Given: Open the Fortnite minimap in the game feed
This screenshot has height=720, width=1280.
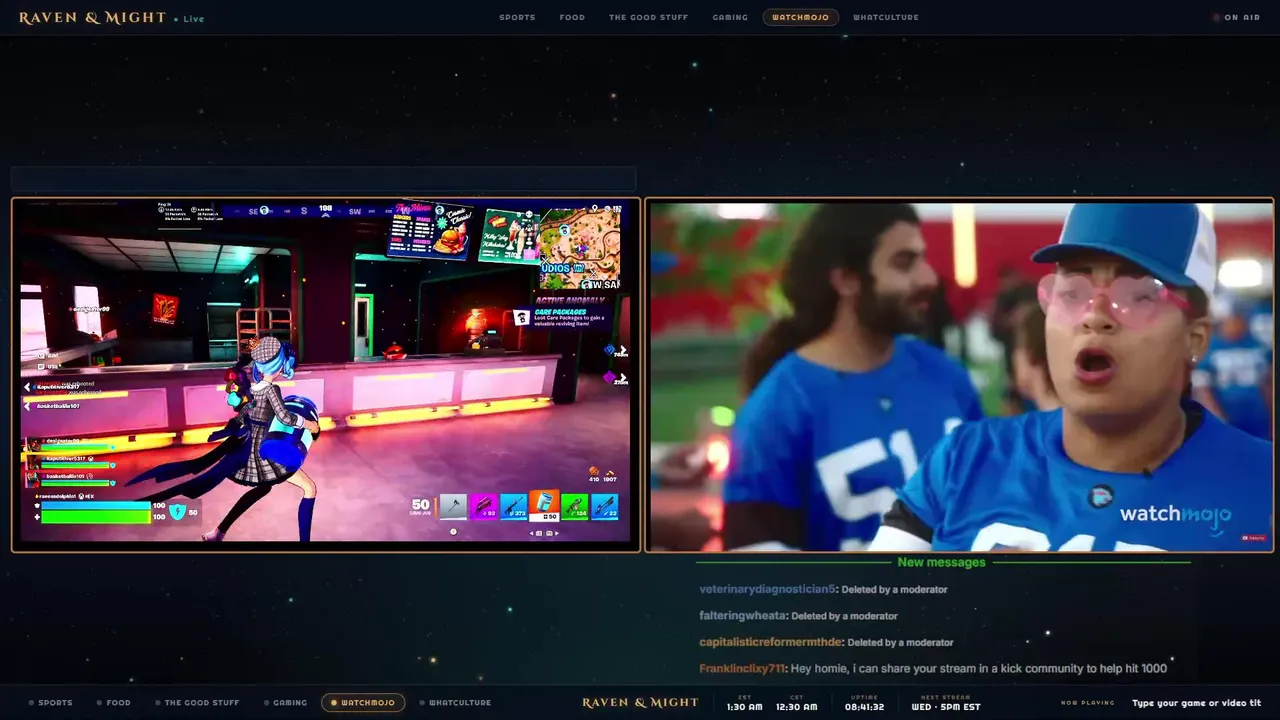Looking at the screenshot, I should (x=580, y=248).
